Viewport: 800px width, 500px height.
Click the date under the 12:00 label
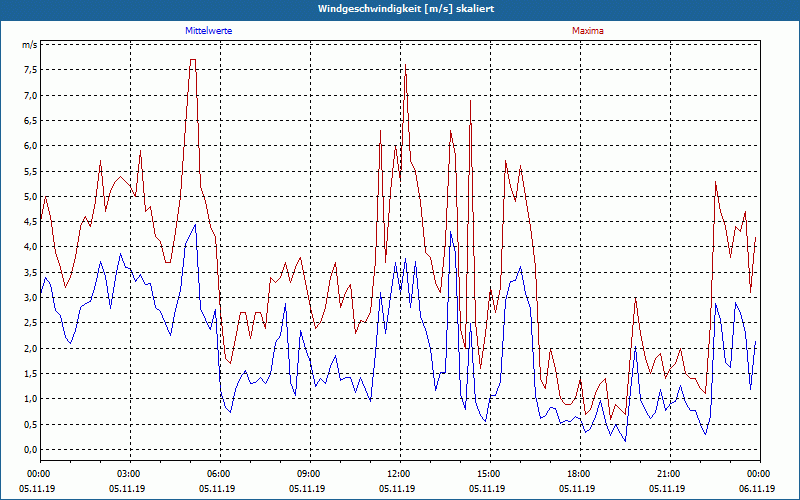(396, 488)
